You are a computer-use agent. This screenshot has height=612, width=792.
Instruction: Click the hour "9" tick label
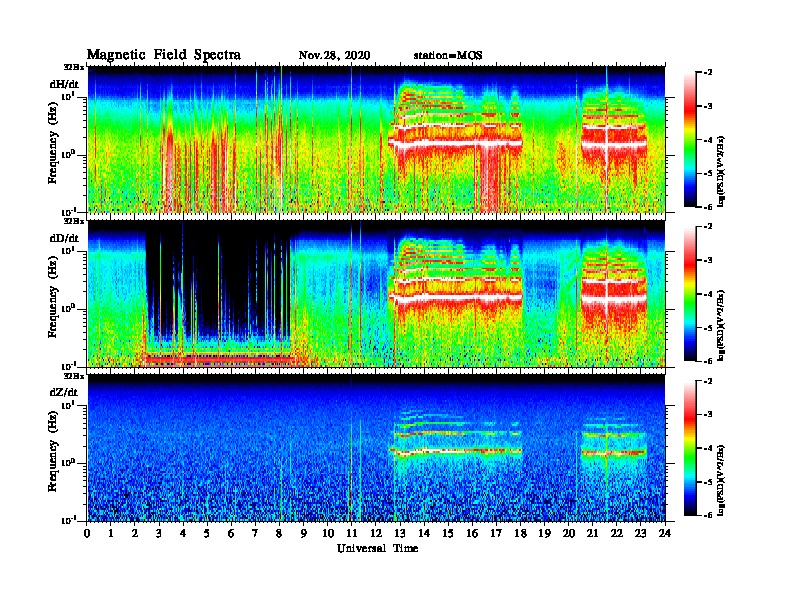tap(304, 533)
